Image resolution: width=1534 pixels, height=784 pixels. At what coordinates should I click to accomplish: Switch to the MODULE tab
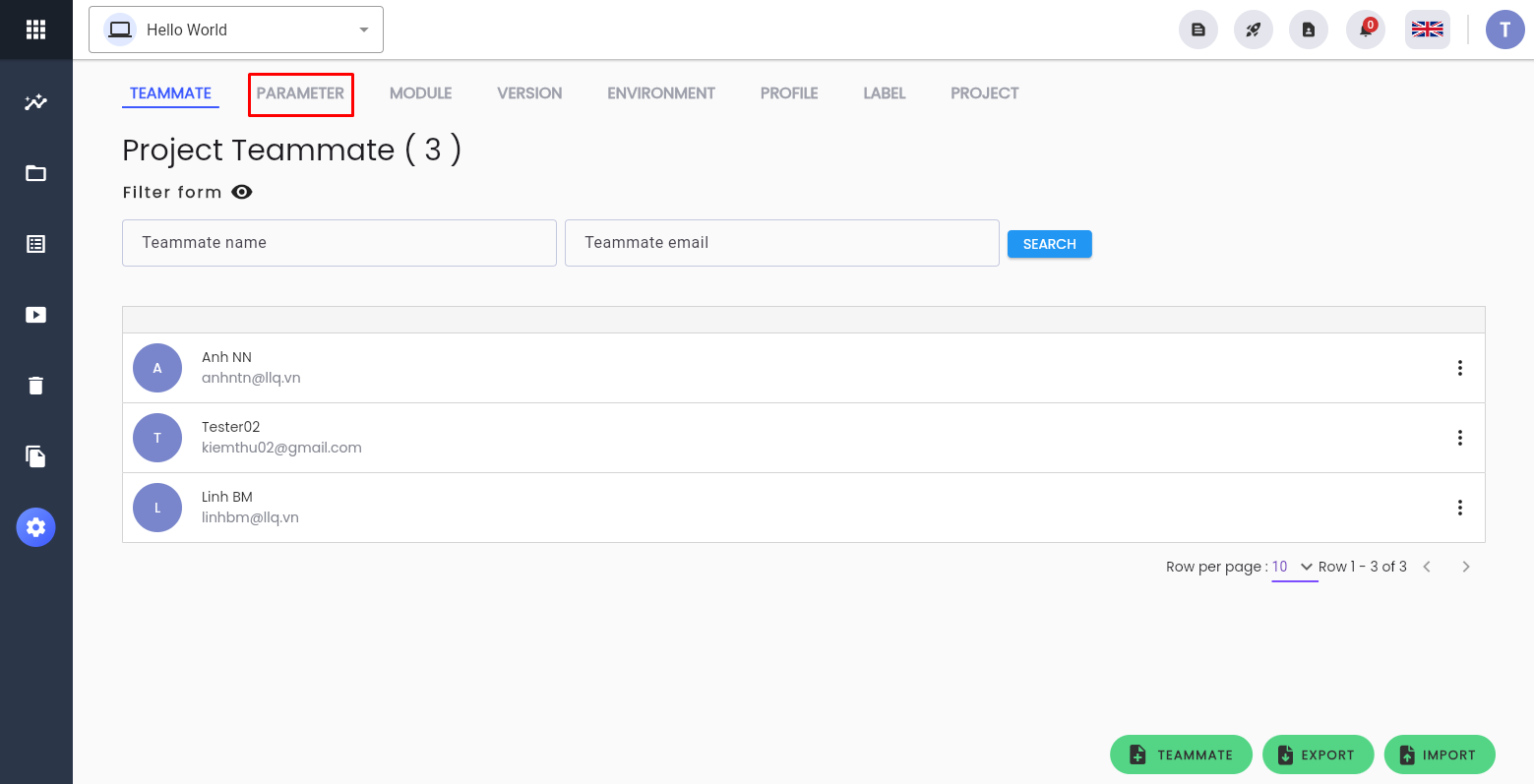[x=420, y=93]
